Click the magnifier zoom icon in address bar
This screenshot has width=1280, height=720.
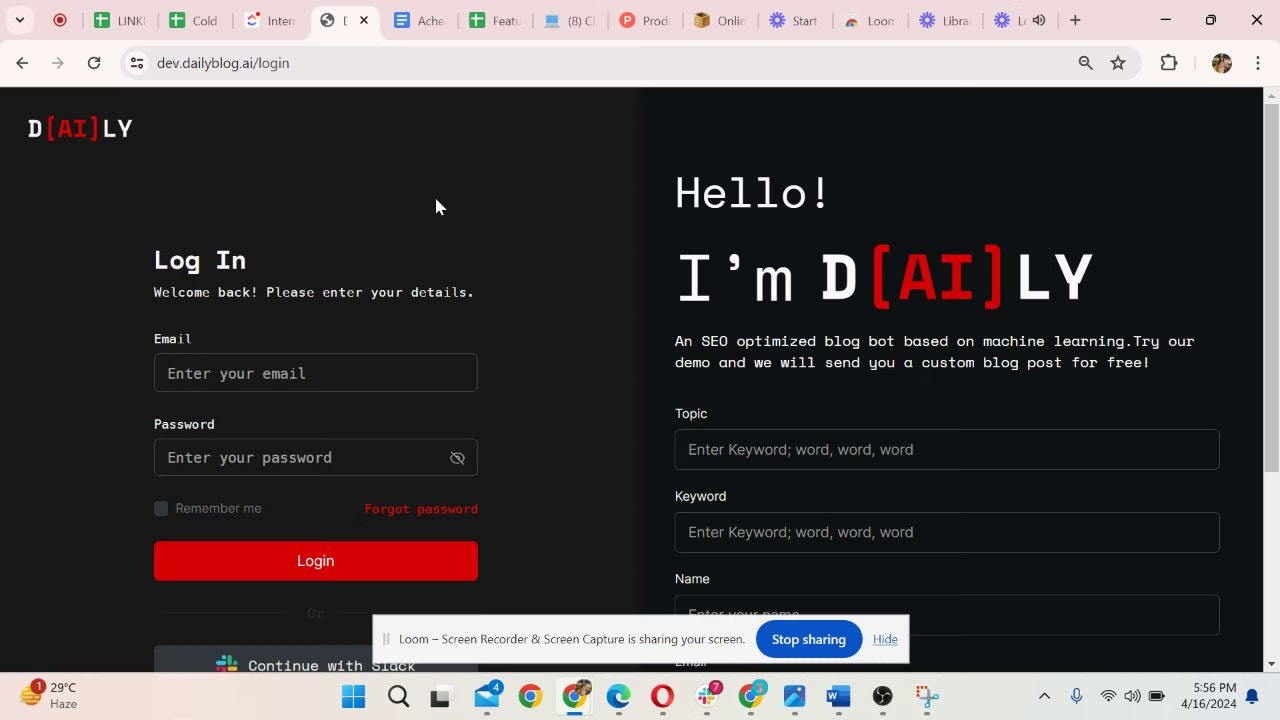point(1085,62)
